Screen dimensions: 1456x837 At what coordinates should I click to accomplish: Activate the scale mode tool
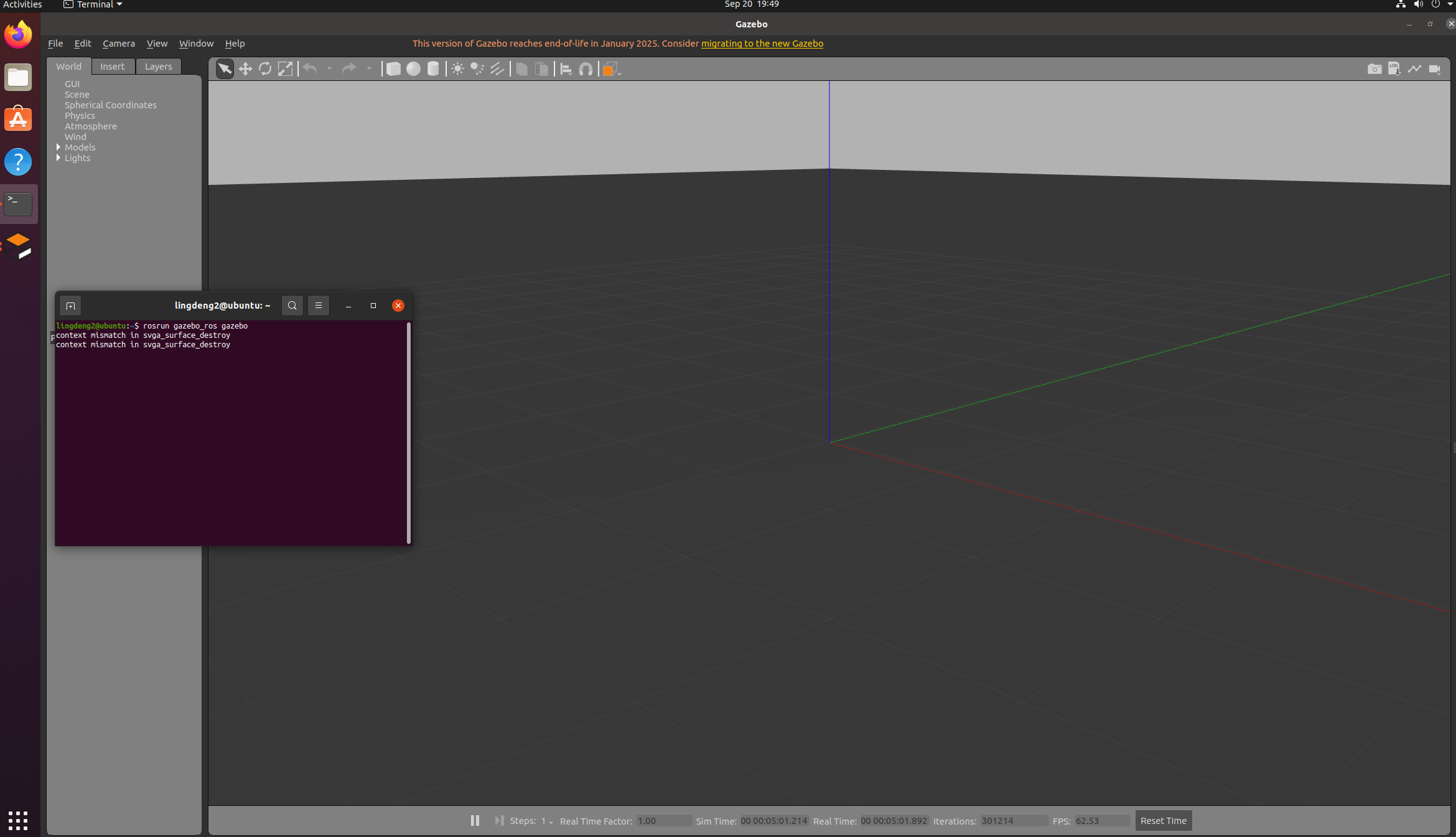[x=285, y=69]
